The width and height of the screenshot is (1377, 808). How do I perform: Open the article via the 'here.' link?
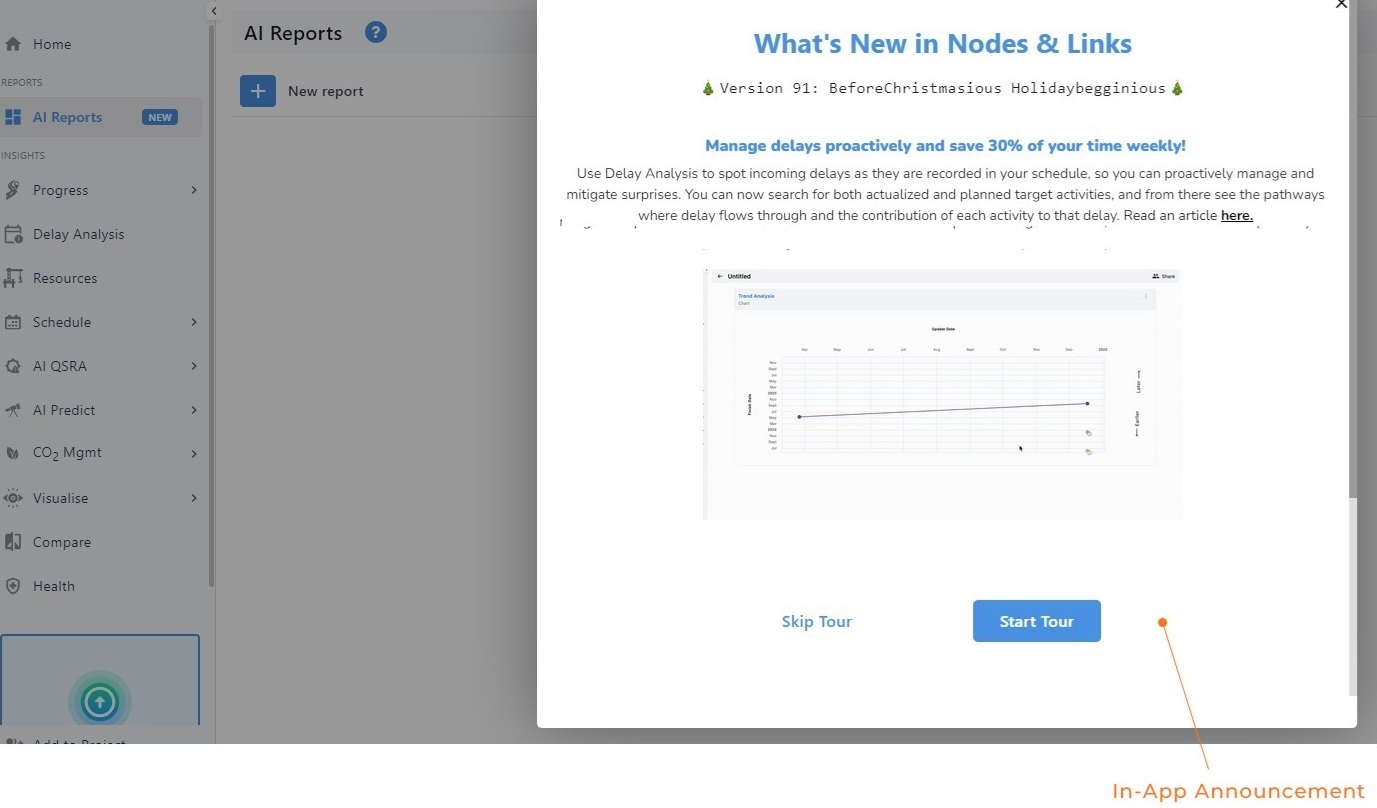point(1236,215)
